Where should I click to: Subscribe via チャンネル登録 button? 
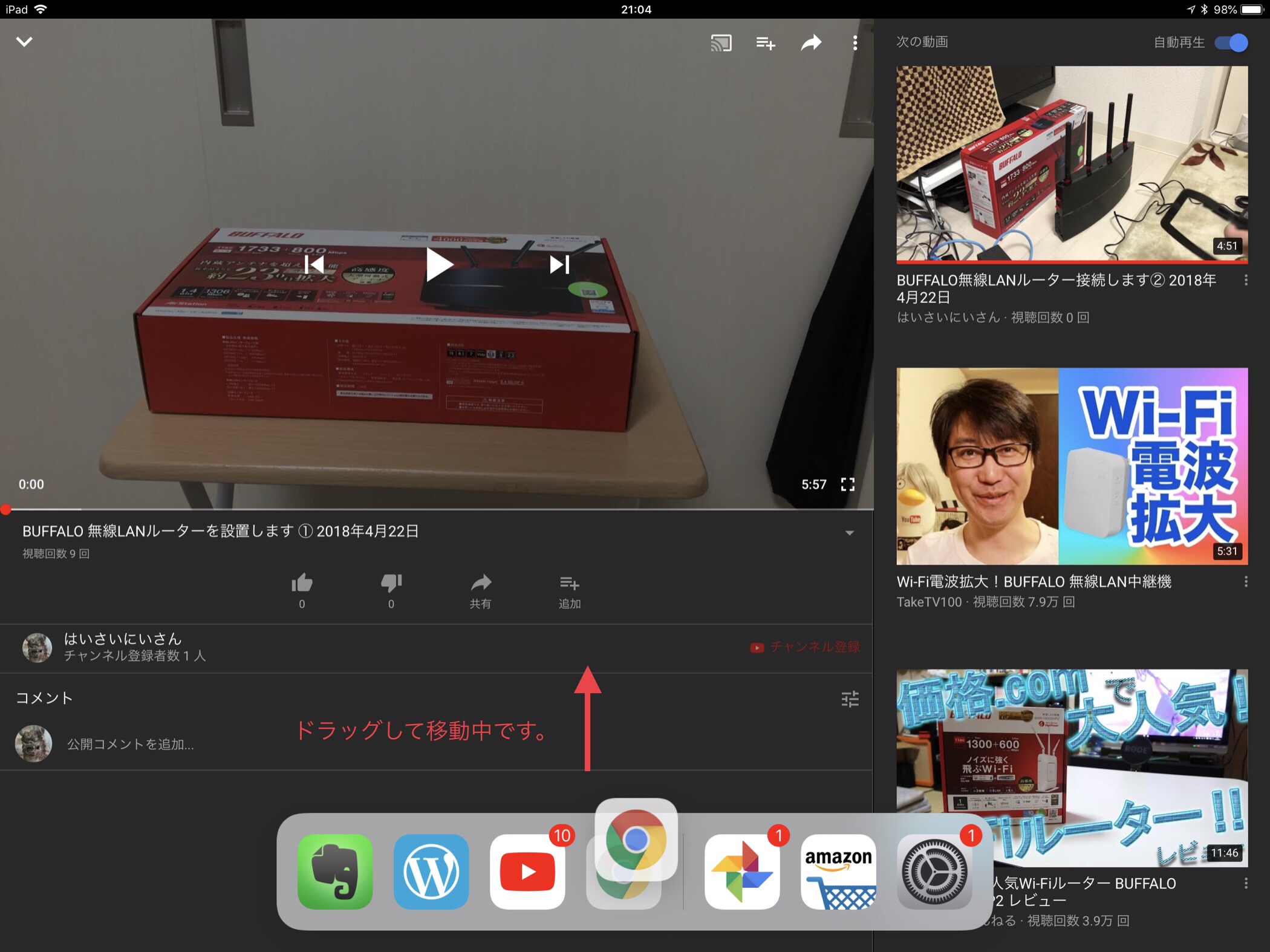(805, 647)
